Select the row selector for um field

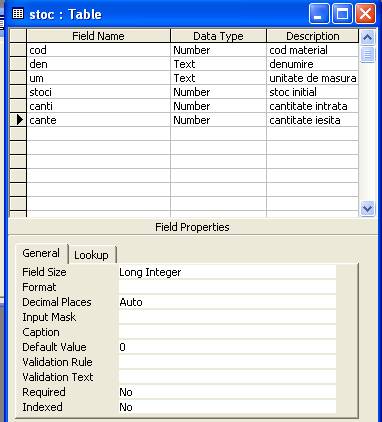tap(18, 78)
